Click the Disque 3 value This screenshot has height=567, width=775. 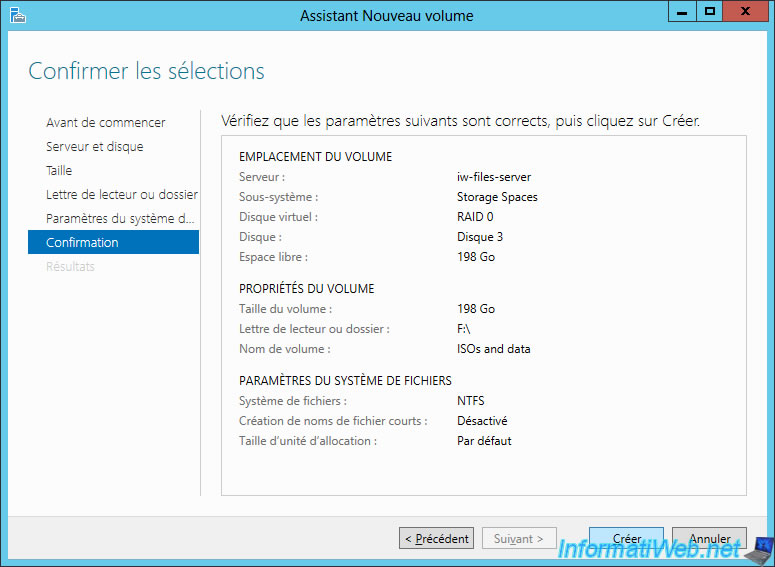479,237
